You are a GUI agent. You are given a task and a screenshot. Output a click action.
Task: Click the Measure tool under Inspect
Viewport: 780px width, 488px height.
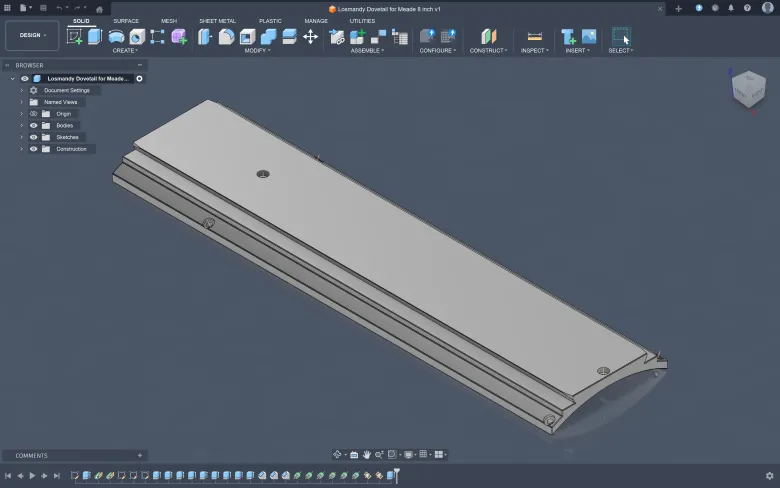[534, 37]
